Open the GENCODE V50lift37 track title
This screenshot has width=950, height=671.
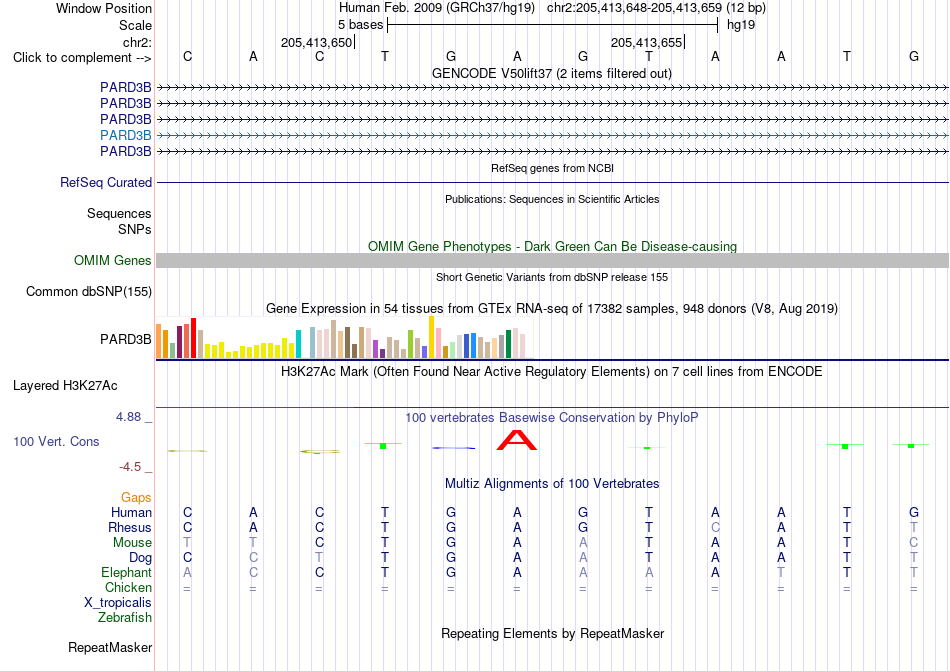(551, 73)
